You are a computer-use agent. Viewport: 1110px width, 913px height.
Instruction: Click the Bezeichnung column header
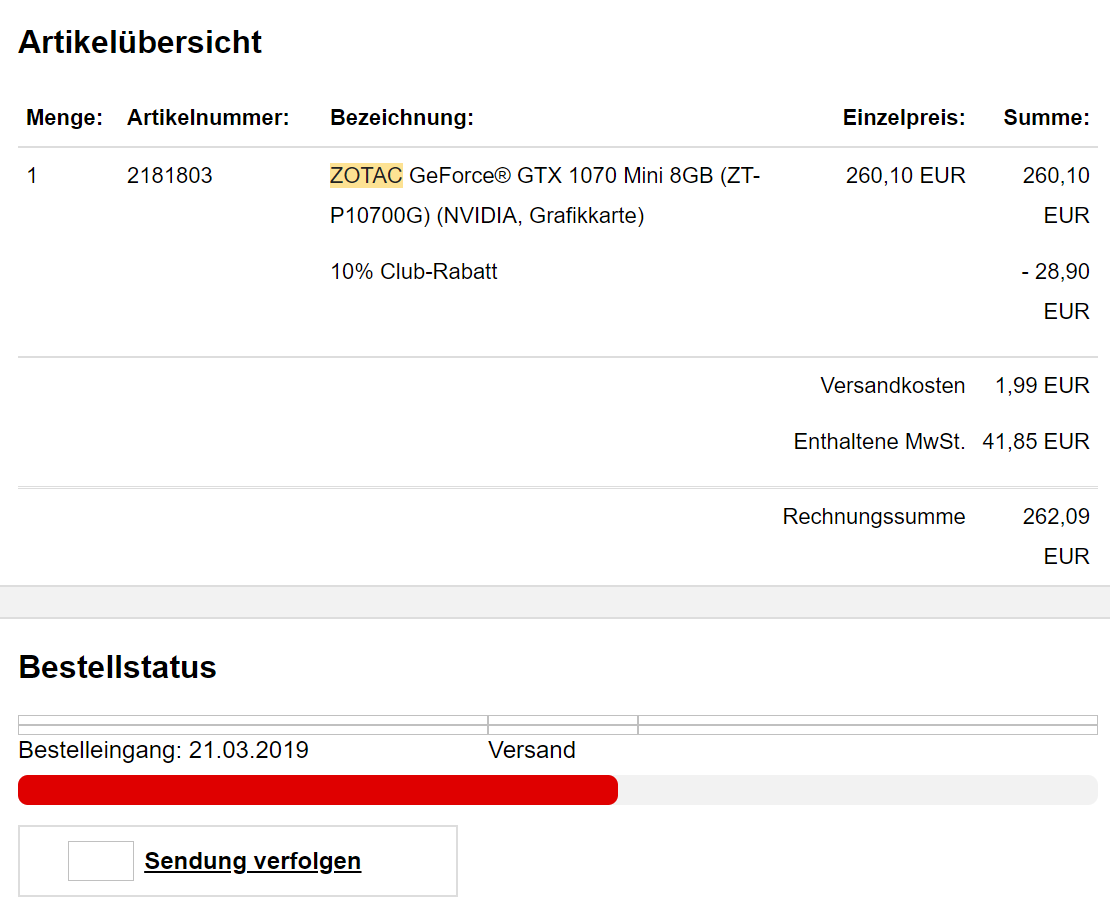pos(402,117)
